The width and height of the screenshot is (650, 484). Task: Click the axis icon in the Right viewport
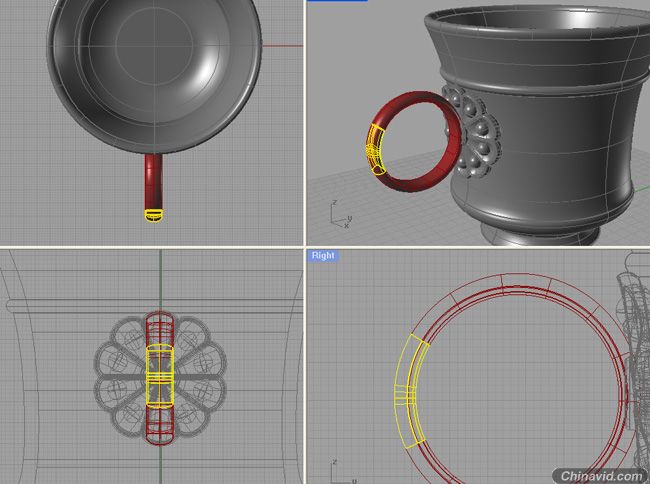(x=342, y=472)
